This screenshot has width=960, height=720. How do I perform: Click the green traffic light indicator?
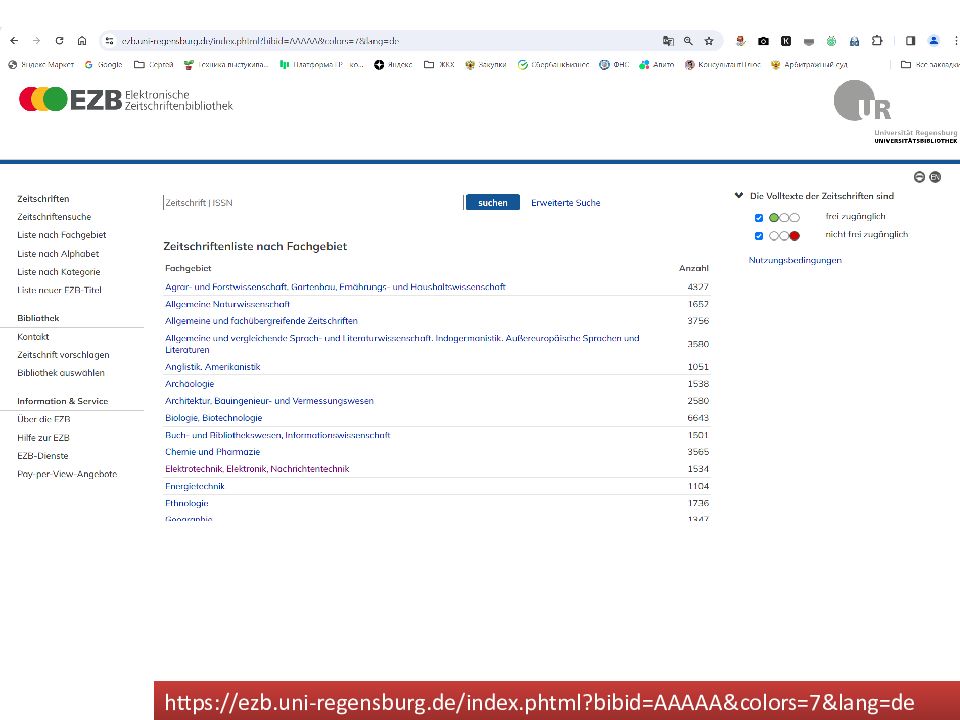pyautogui.click(x=774, y=217)
